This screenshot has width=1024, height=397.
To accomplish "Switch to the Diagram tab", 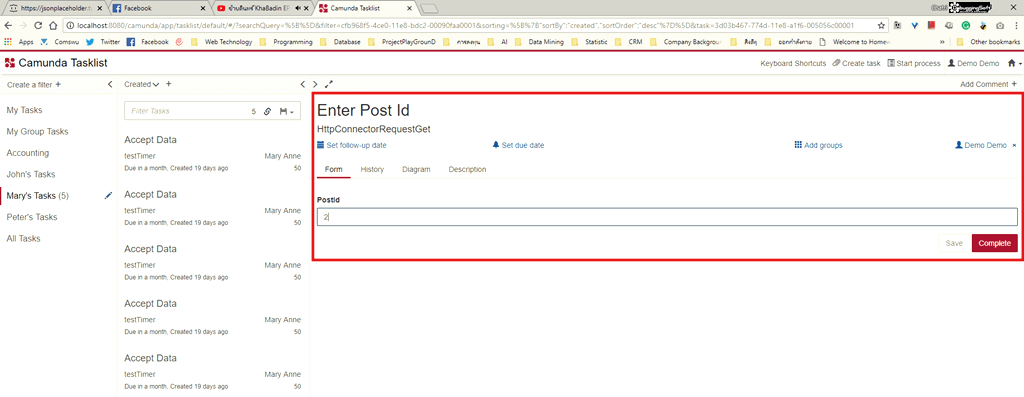I will (416, 169).
